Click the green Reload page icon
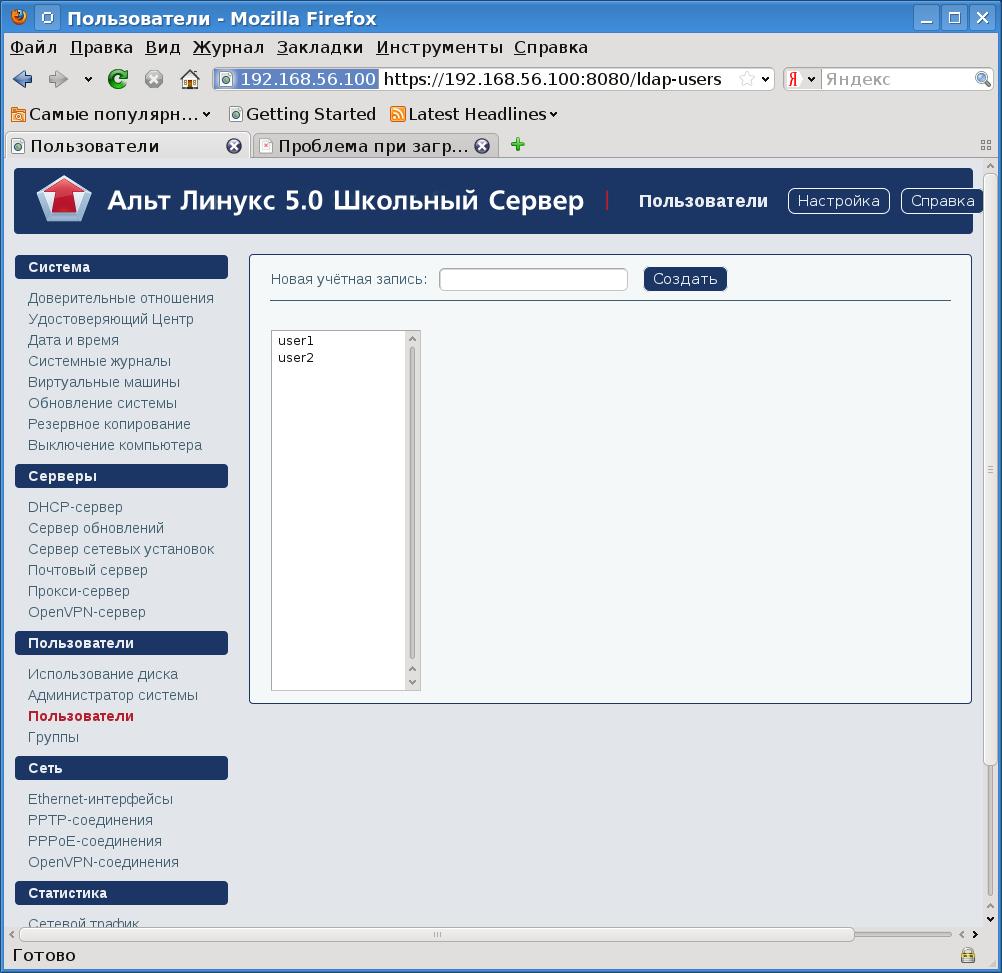The image size is (1002, 973). [x=118, y=79]
